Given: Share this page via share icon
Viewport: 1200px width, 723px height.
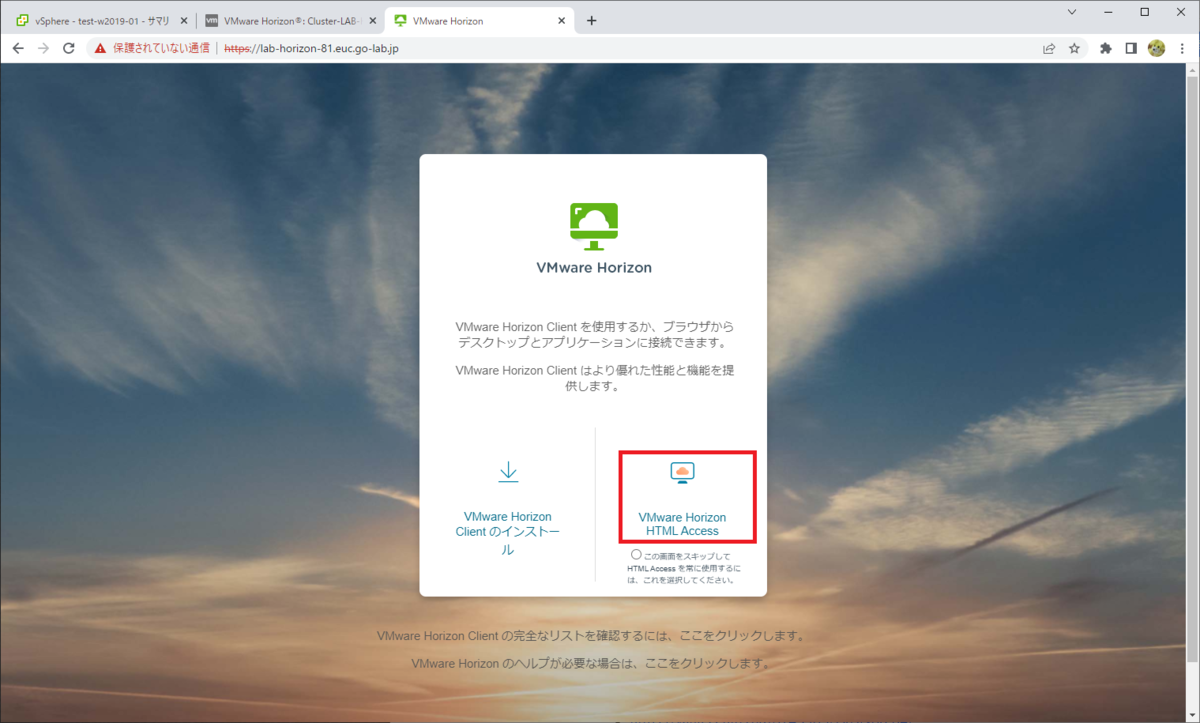Looking at the screenshot, I should [1049, 48].
